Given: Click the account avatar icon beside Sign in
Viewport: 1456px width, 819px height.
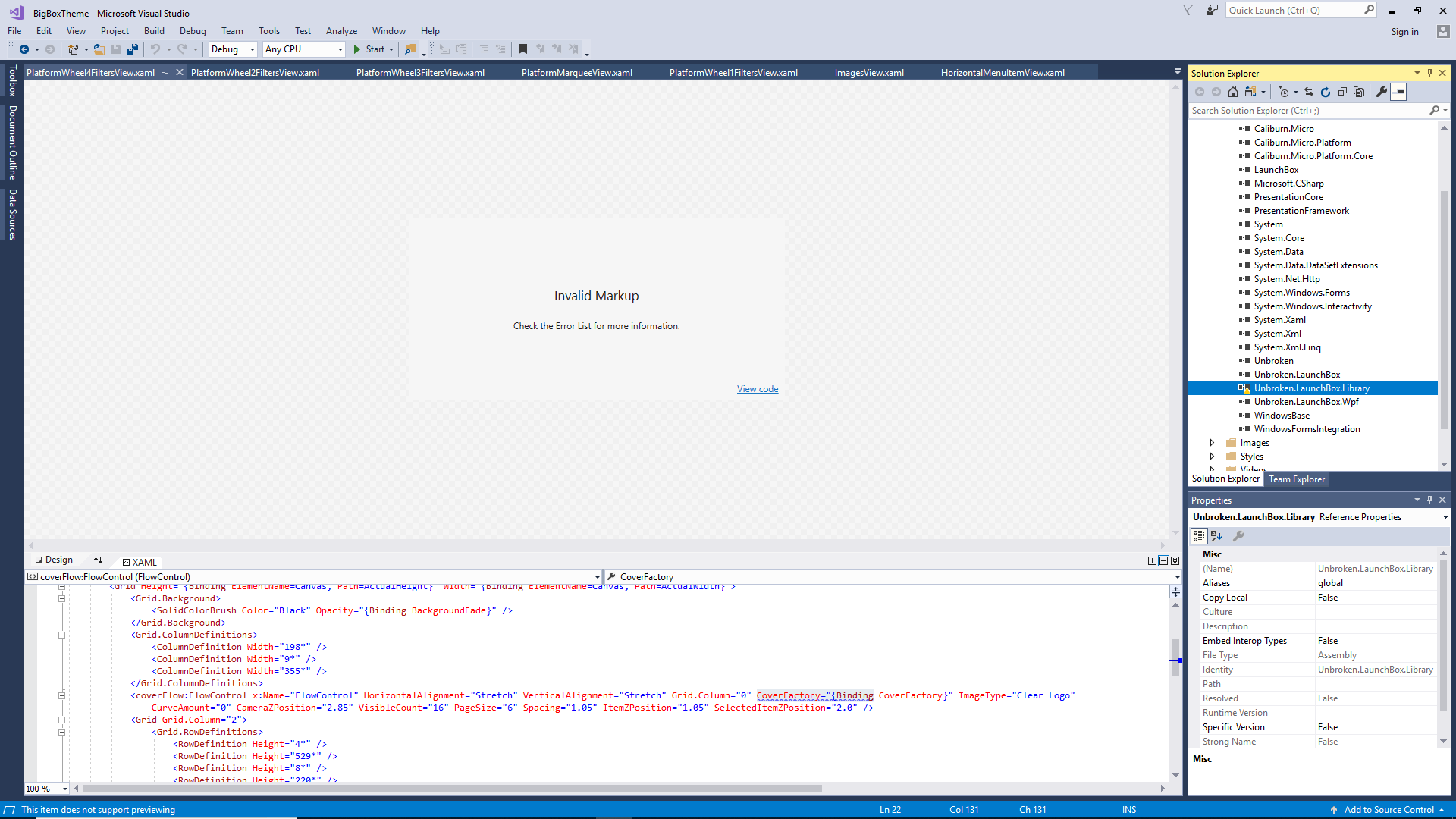Looking at the screenshot, I should click(x=1443, y=32).
